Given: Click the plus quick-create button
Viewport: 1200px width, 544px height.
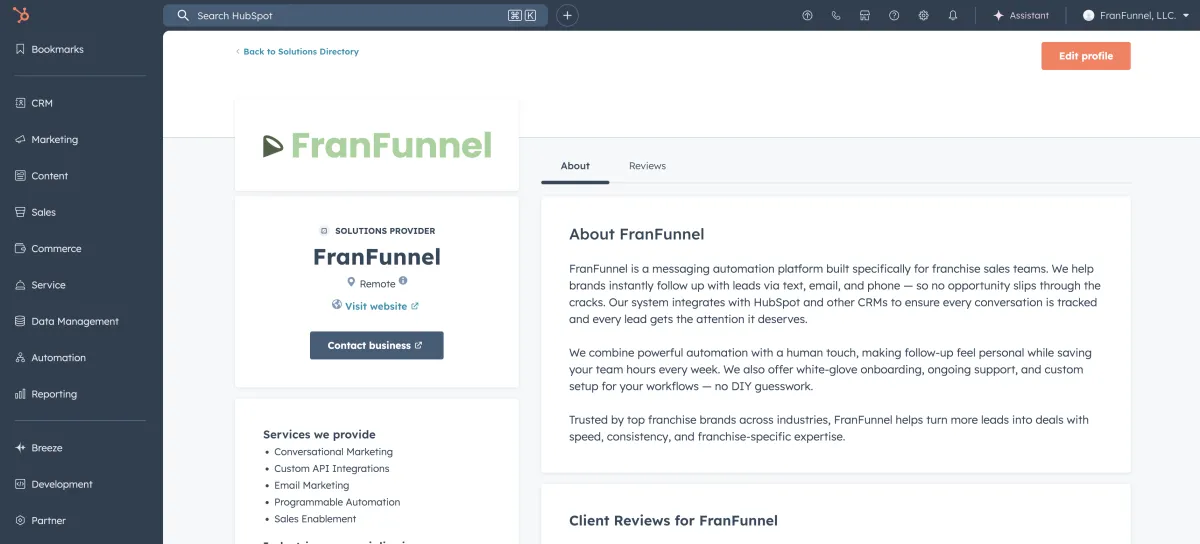Looking at the screenshot, I should tap(567, 15).
